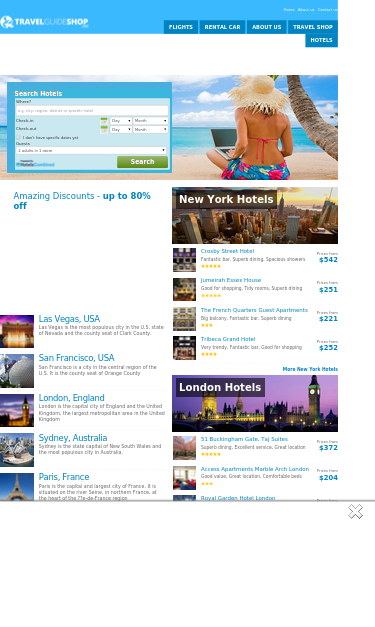The width and height of the screenshot is (375, 627).
Task: Click the small Home link at top
Action: click(x=289, y=10)
